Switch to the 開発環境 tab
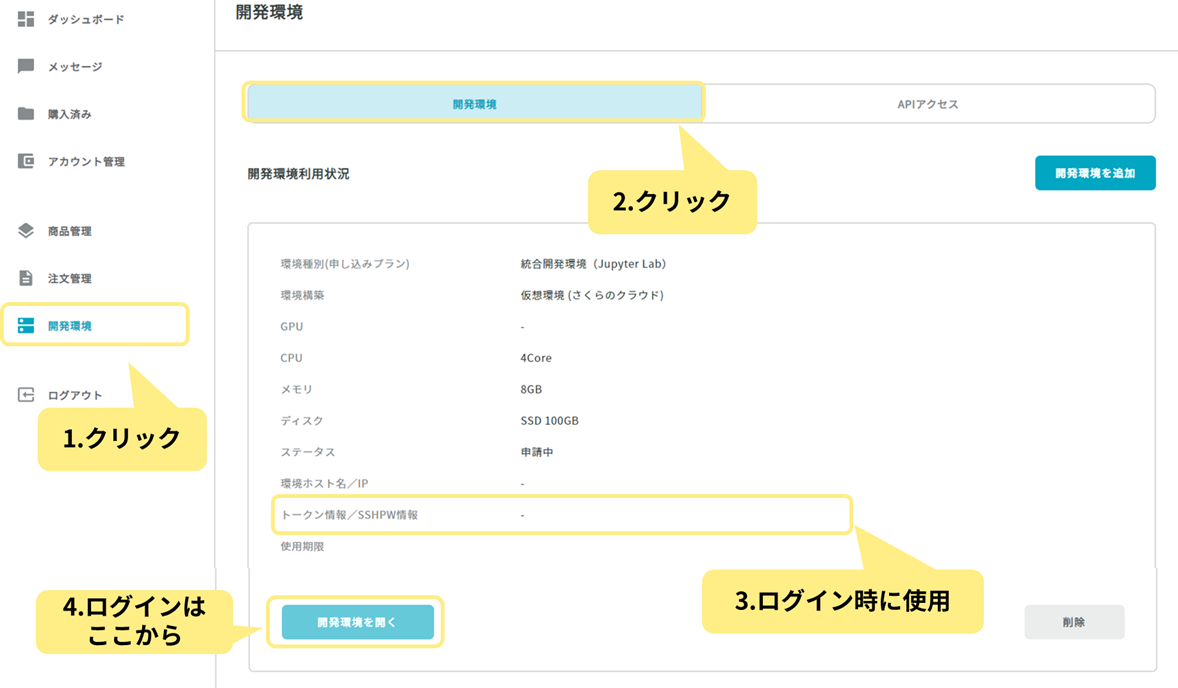Image resolution: width=1178 pixels, height=688 pixels. tap(474, 103)
